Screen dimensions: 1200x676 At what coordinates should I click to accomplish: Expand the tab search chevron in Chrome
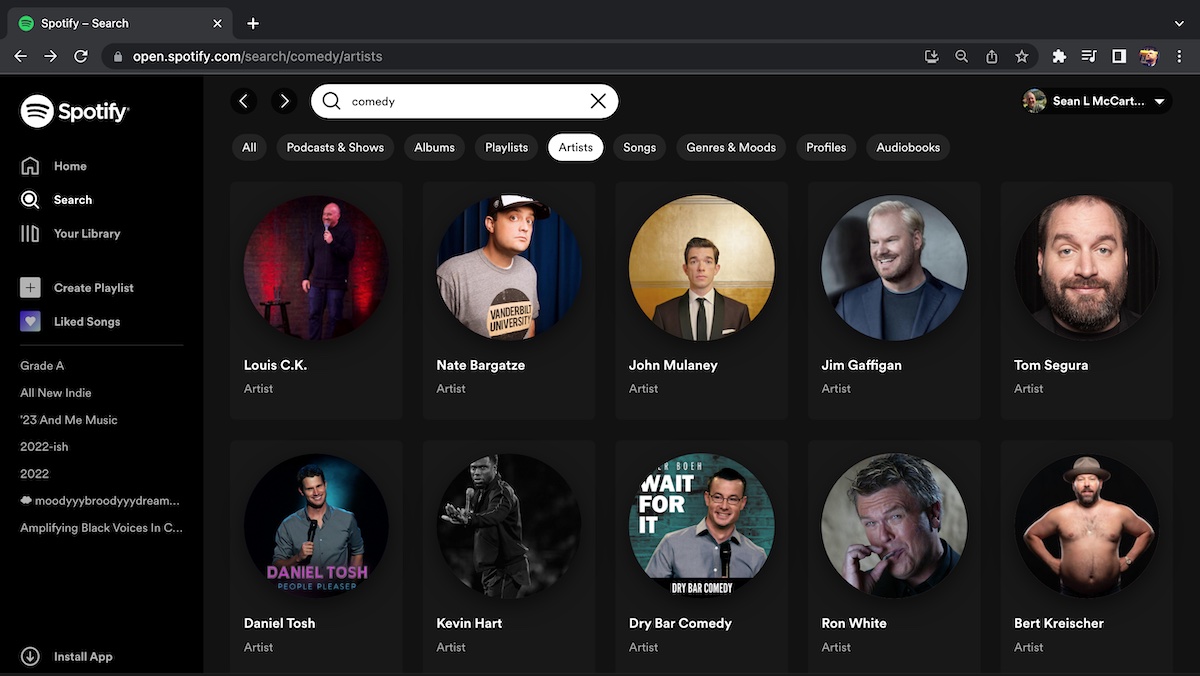point(1179,23)
